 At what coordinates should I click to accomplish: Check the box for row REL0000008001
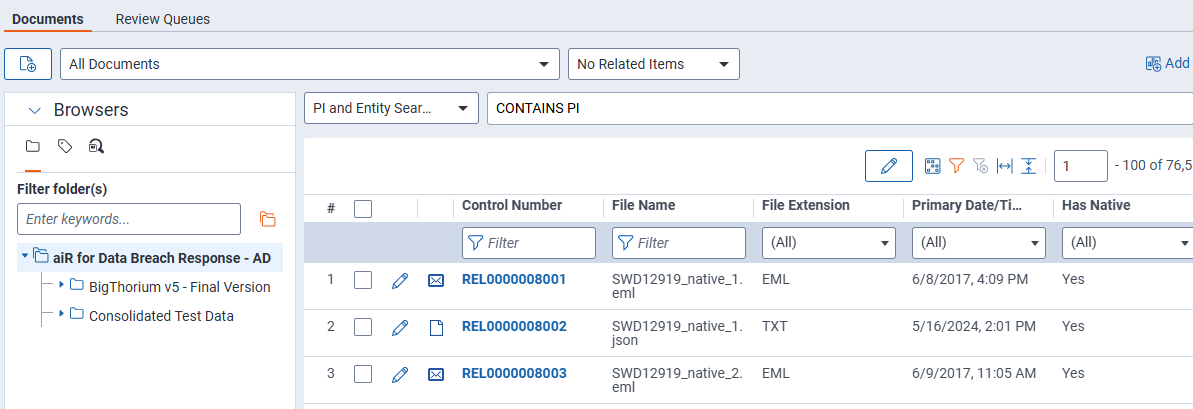click(363, 281)
